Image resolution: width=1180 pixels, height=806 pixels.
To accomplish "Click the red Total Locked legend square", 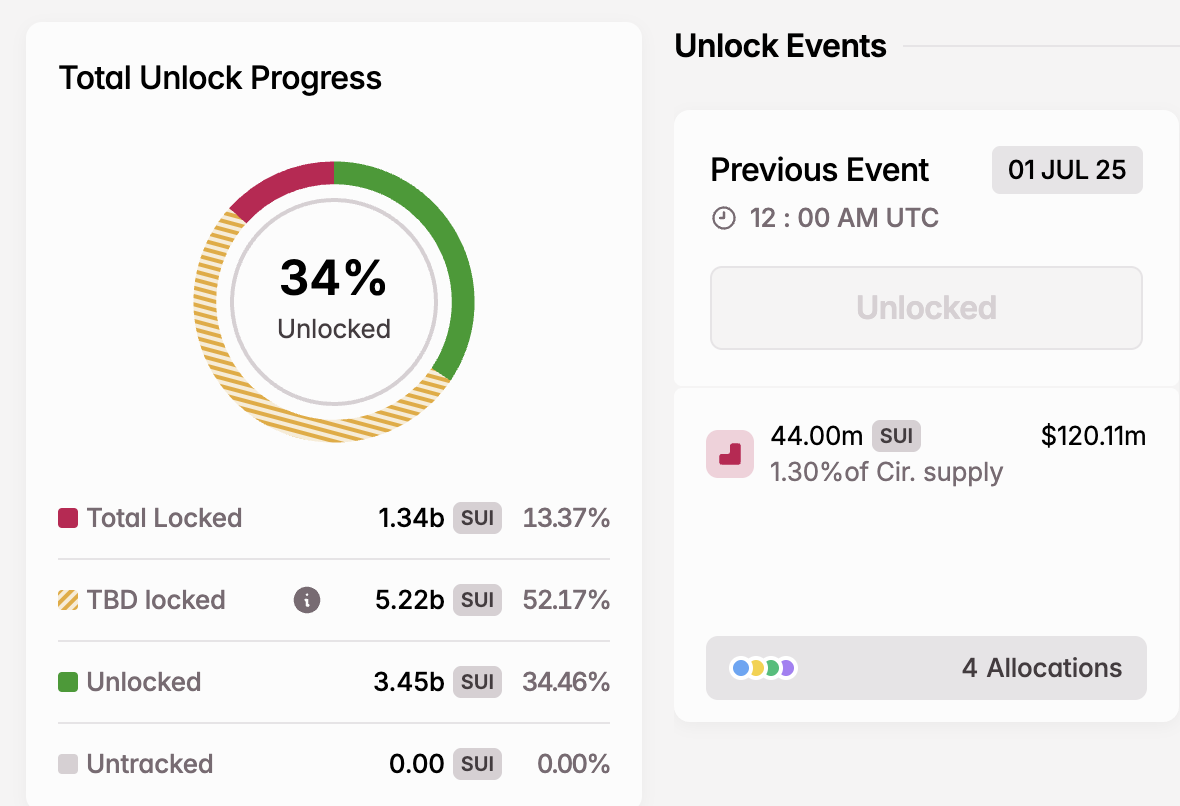I will (x=68, y=518).
